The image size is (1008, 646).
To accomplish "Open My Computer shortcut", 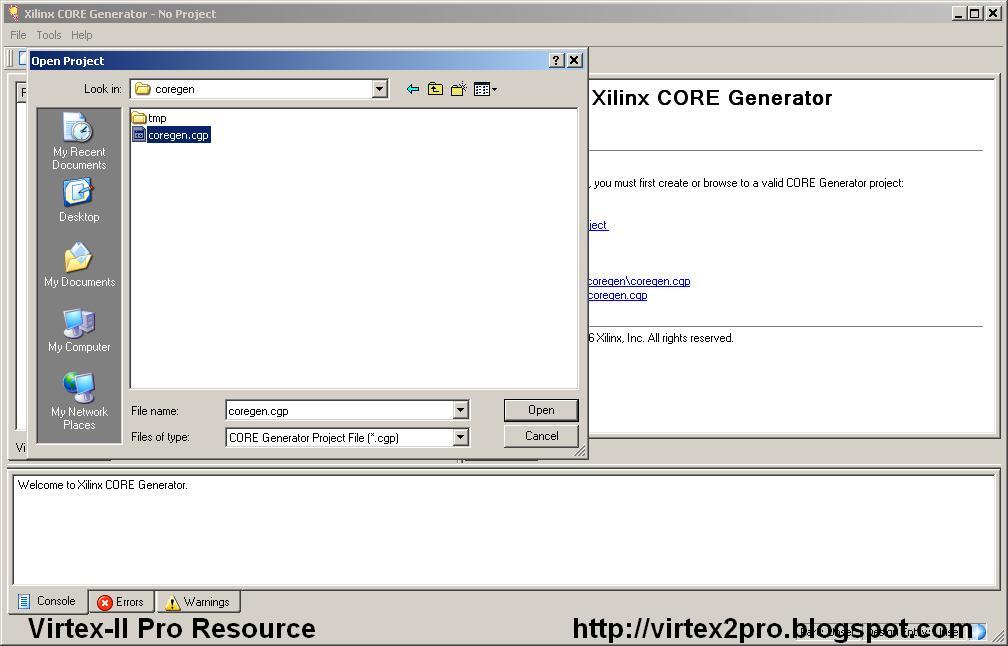I will point(79,330).
